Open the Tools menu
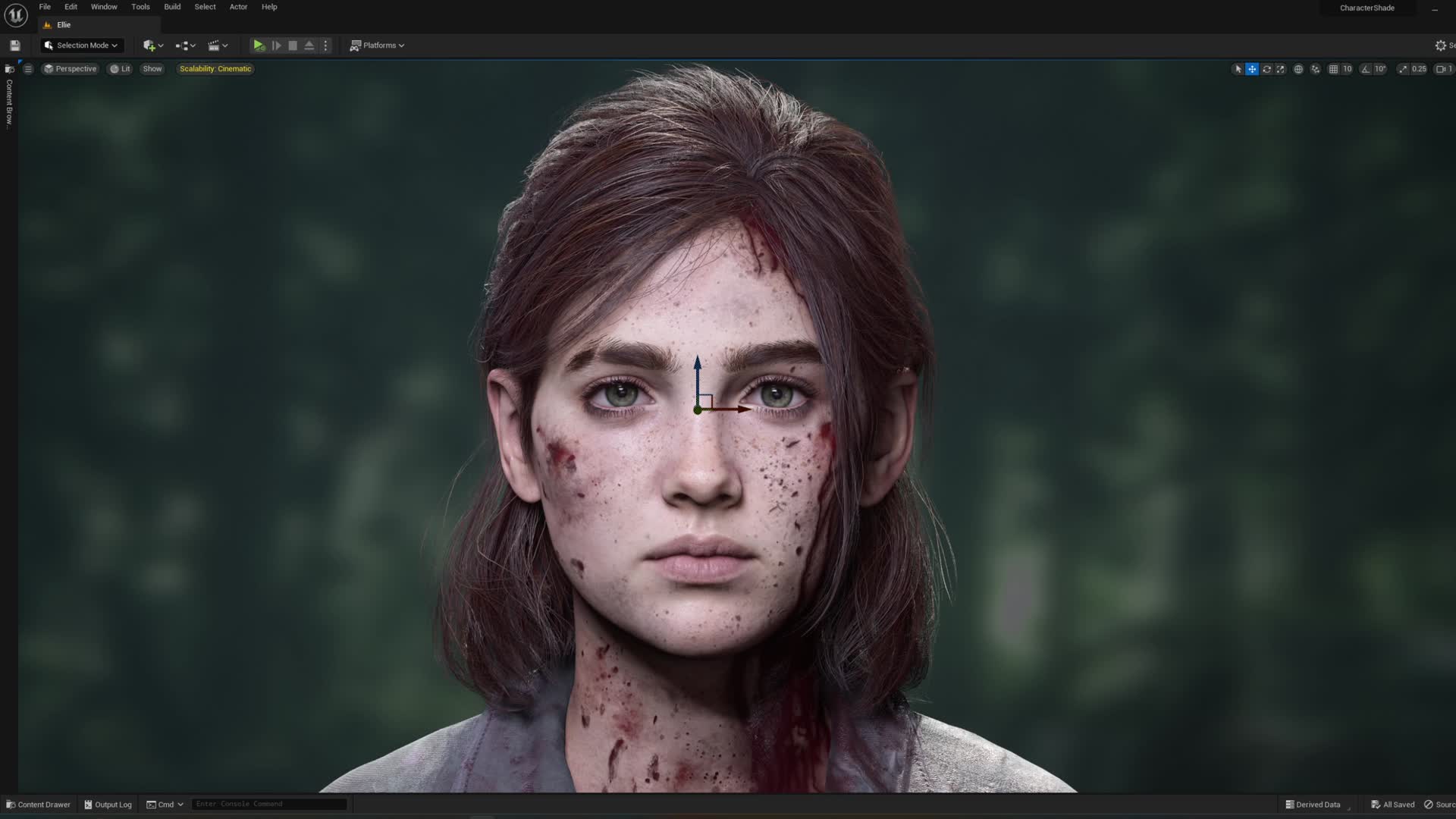1456x819 pixels. pos(140,7)
